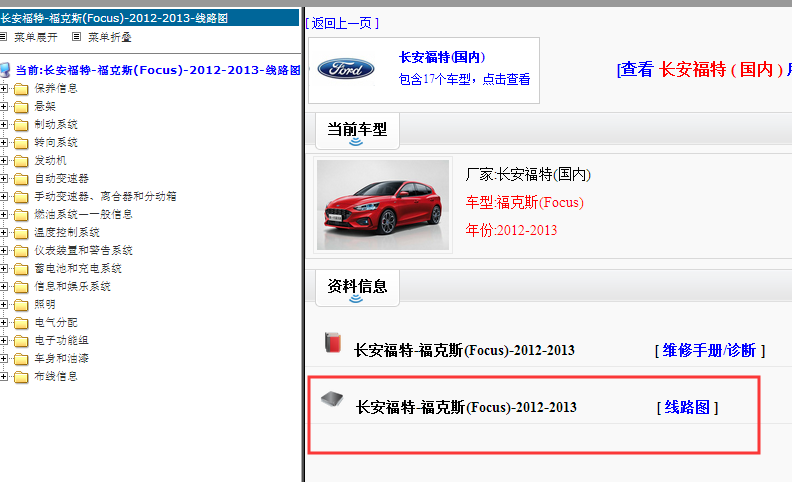Image resolution: width=792 pixels, height=482 pixels.
Task: Click the 手动变速器、离合器和分动箱 folder icon
Action: coord(21,197)
